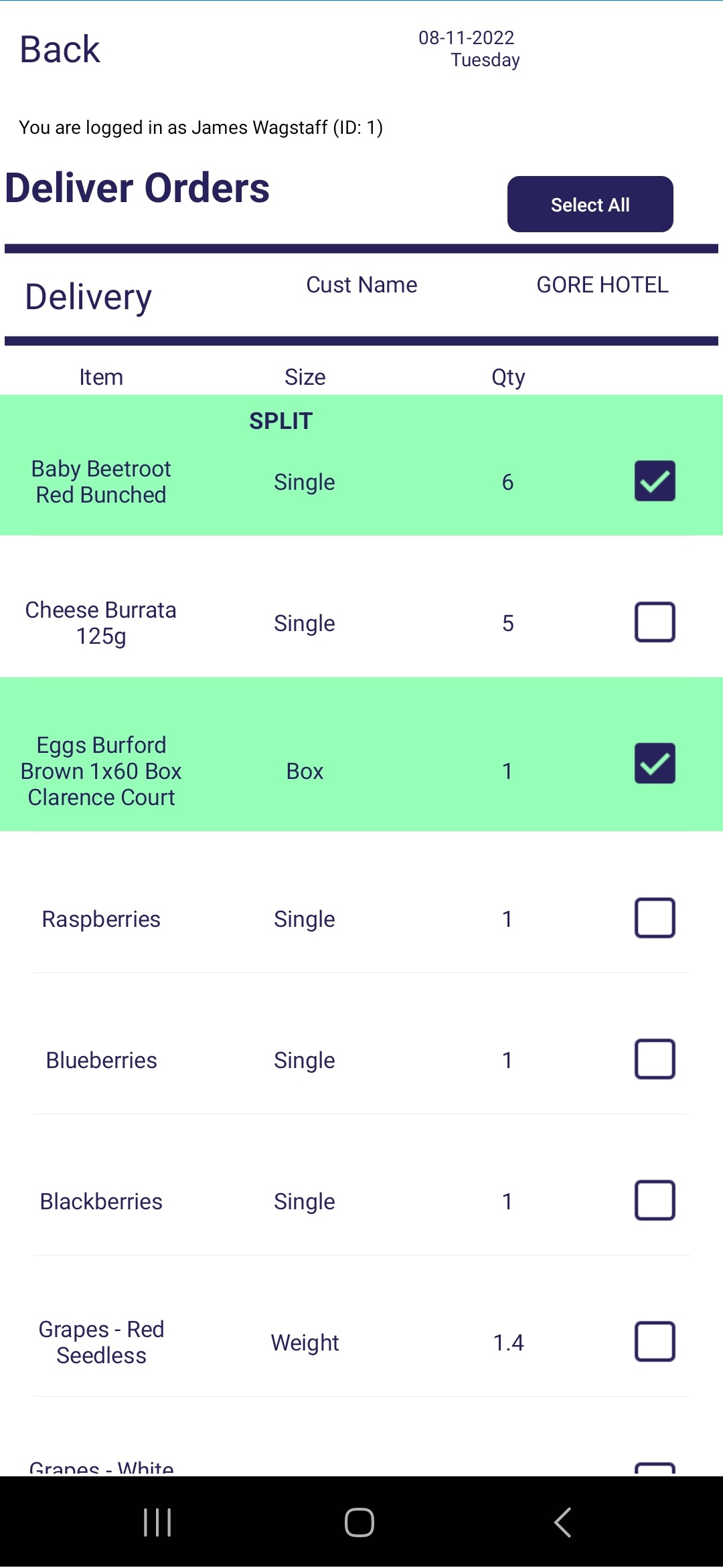Check the Grapes - Red Seedless checkbox
This screenshot has width=723, height=1568.
(655, 1342)
